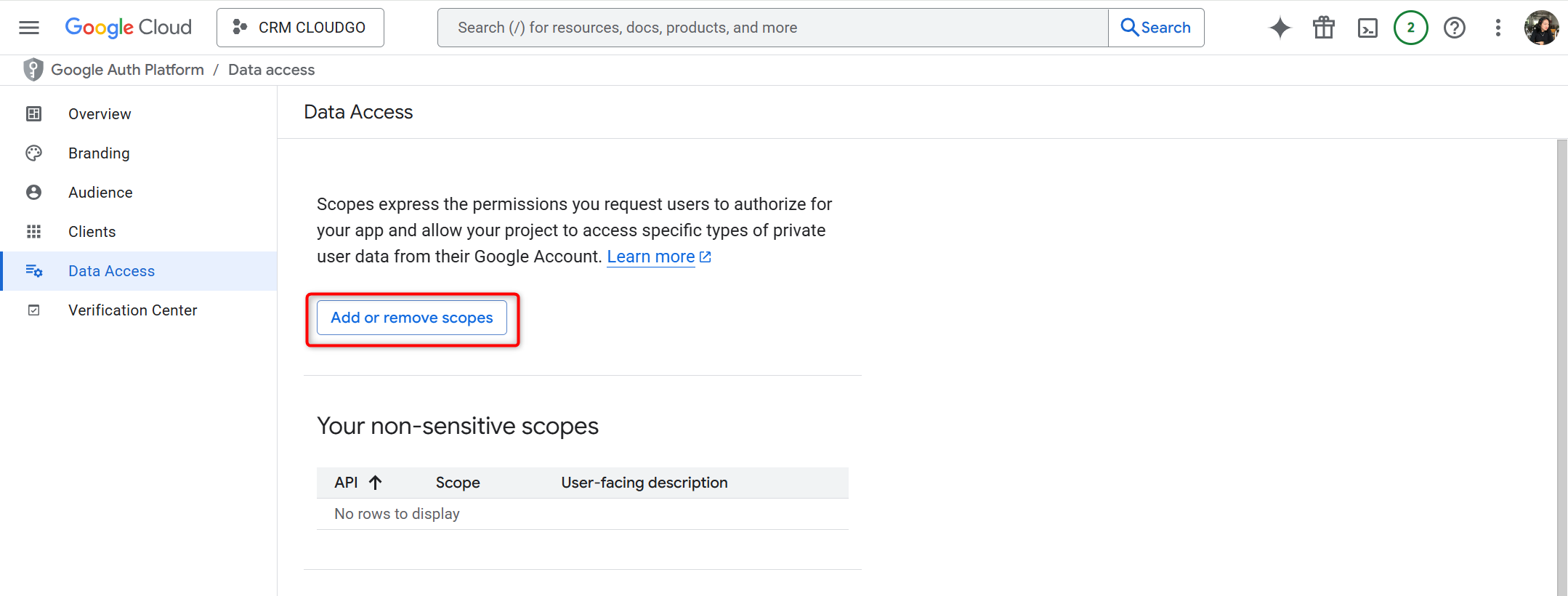Open the CRM CLOUDGO project picker

pyautogui.click(x=300, y=28)
